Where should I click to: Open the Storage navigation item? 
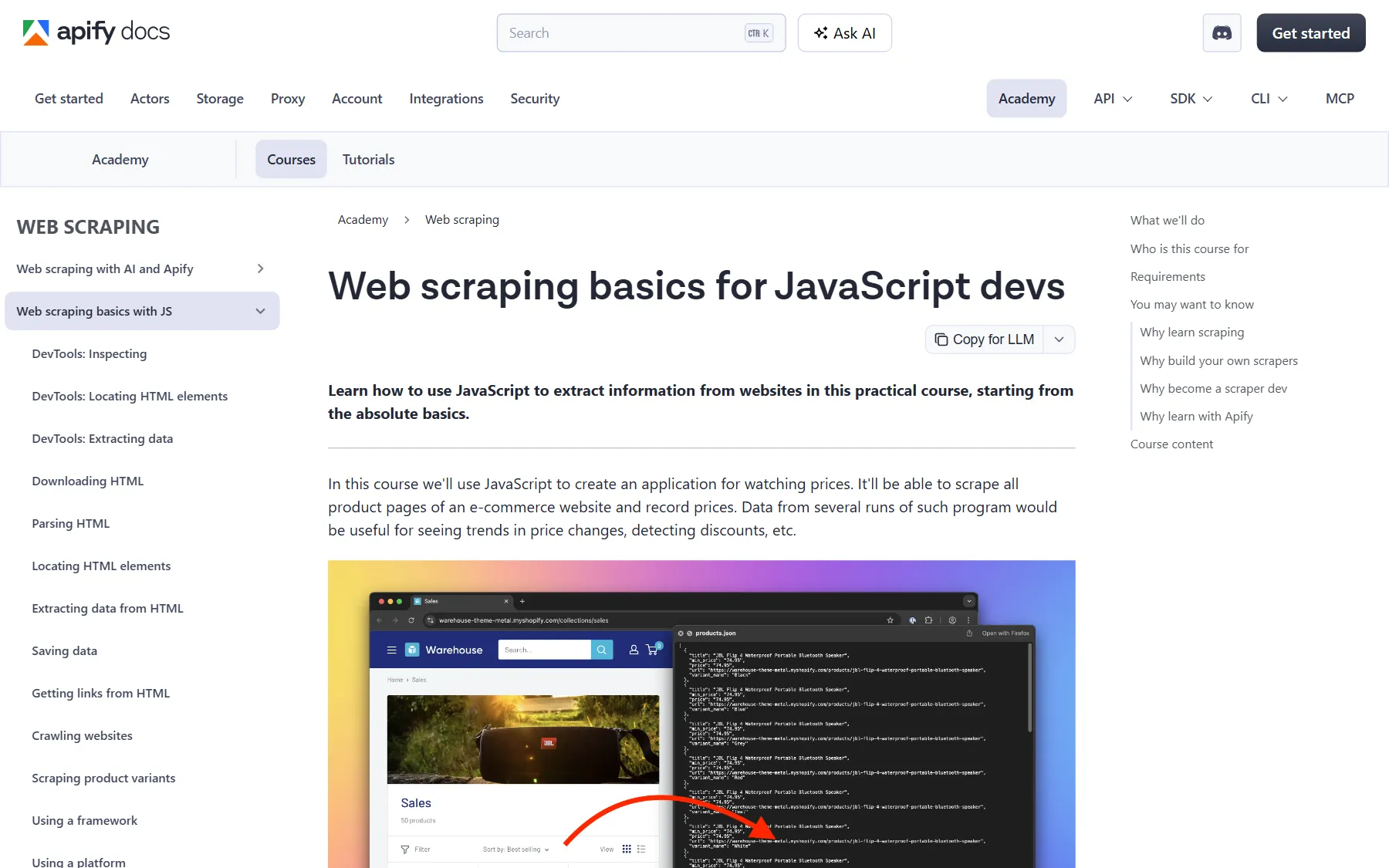tap(220, 99)
